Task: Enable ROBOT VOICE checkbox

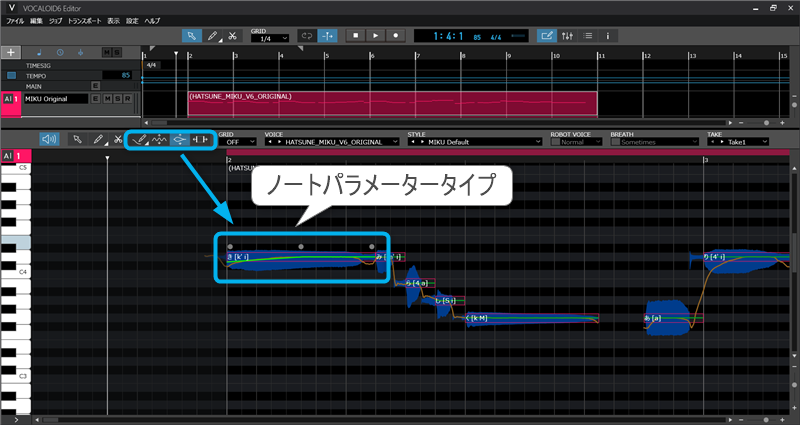Action: click(x=555, y=142)
